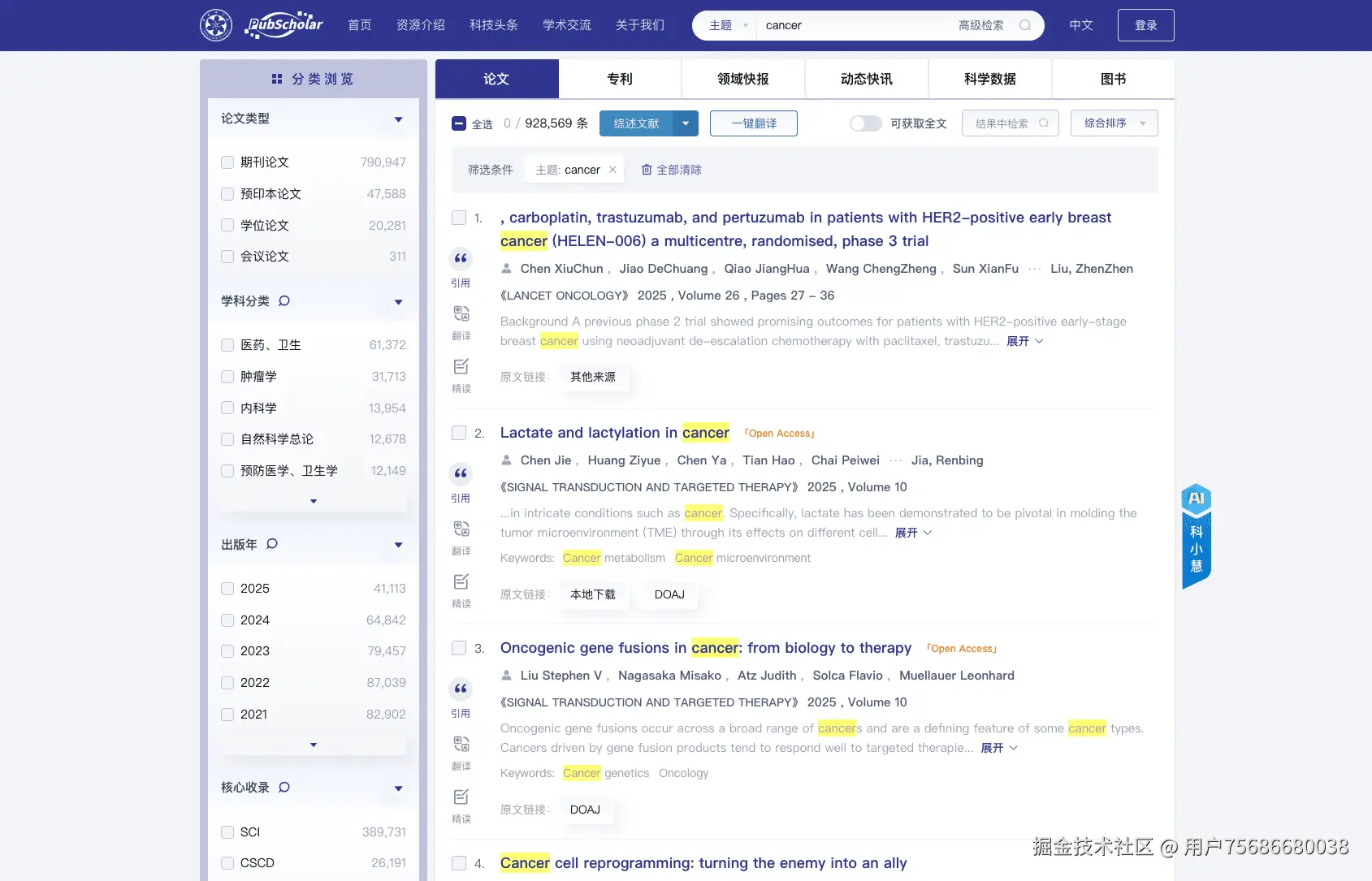Switch language using 中文 in header
The width and height of the screenshot is (1372, 881).
click(x=1081, y=25)
